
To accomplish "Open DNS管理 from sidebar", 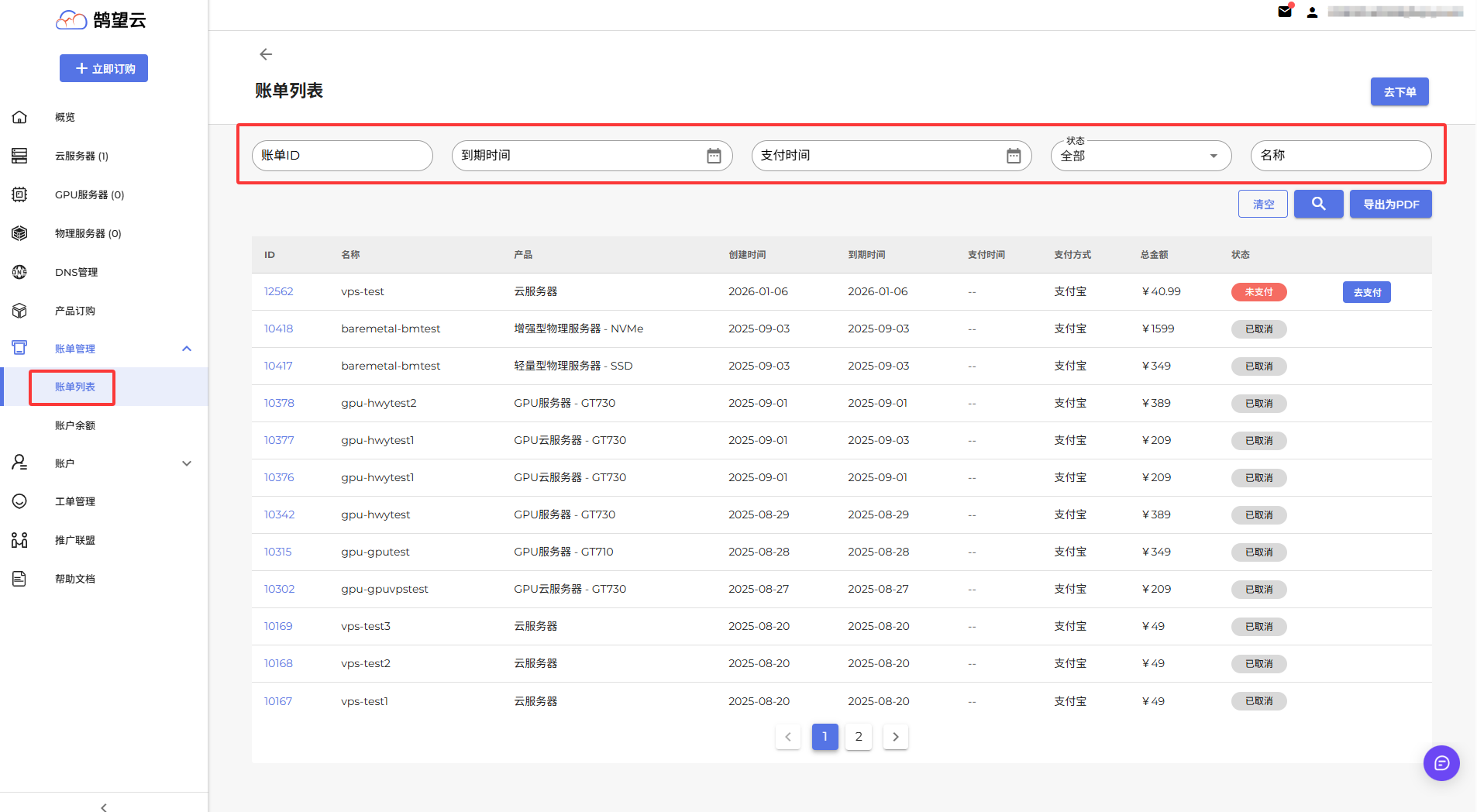I will [x=76, y=272].
